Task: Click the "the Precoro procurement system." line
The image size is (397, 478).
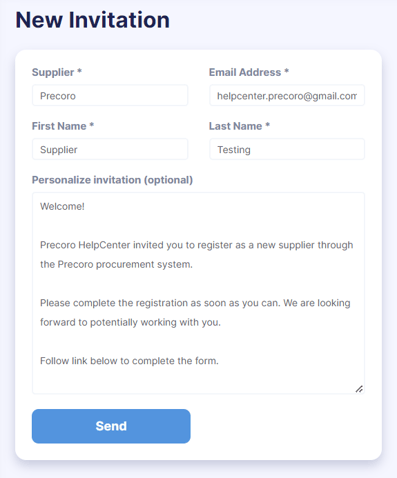Action: tap(116, 264)
